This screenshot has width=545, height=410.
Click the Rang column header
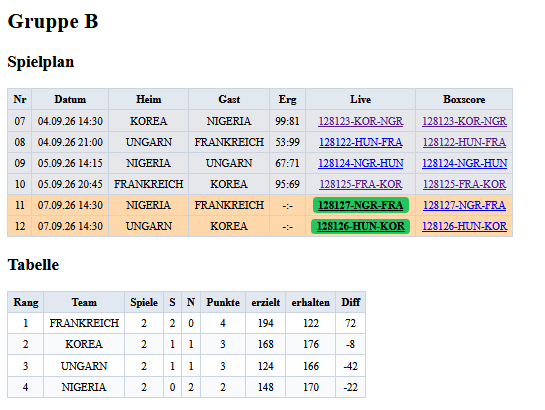[x=26, y=302]
